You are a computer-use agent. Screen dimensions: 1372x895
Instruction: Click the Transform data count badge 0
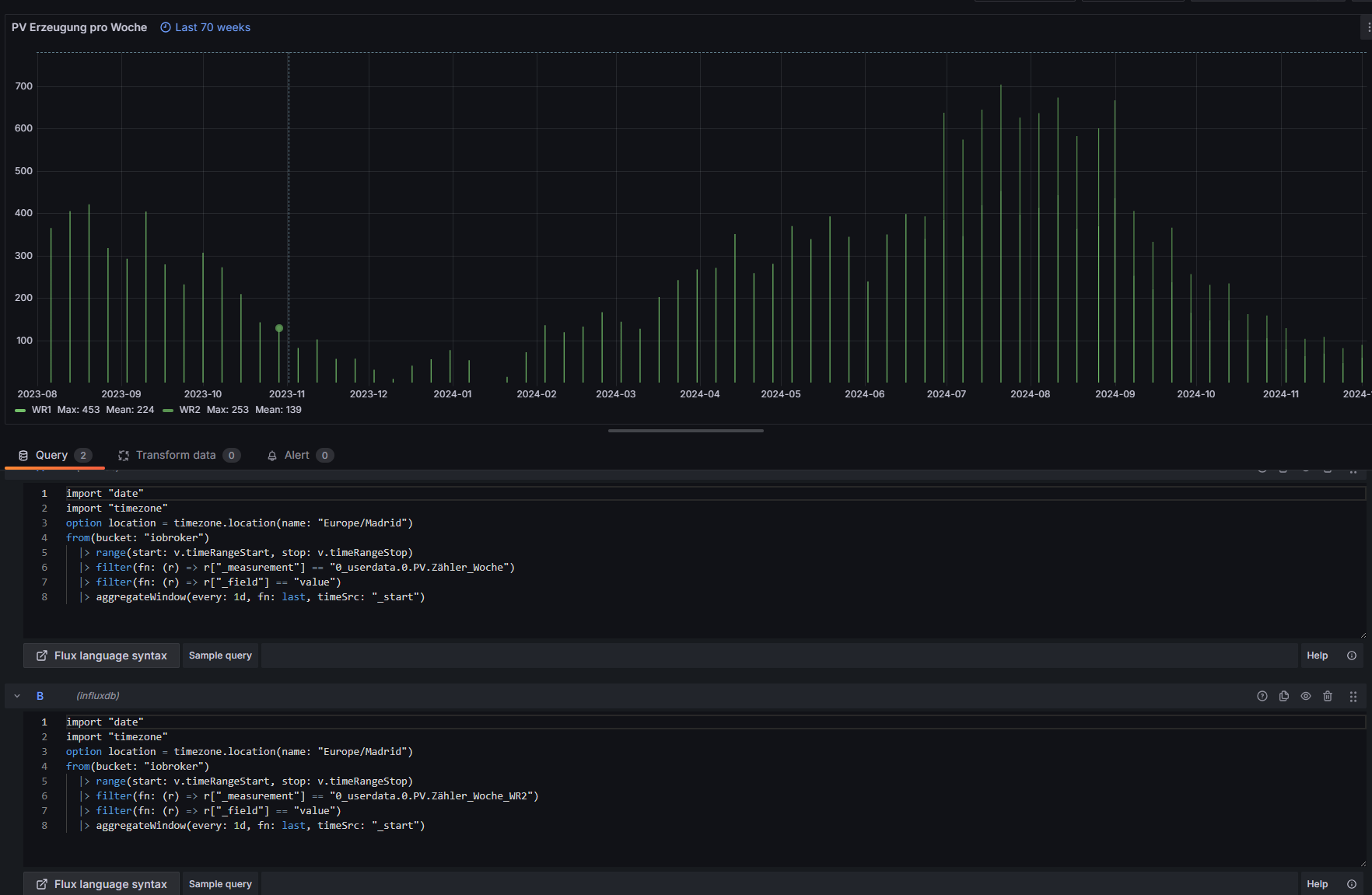coord(232,456)
